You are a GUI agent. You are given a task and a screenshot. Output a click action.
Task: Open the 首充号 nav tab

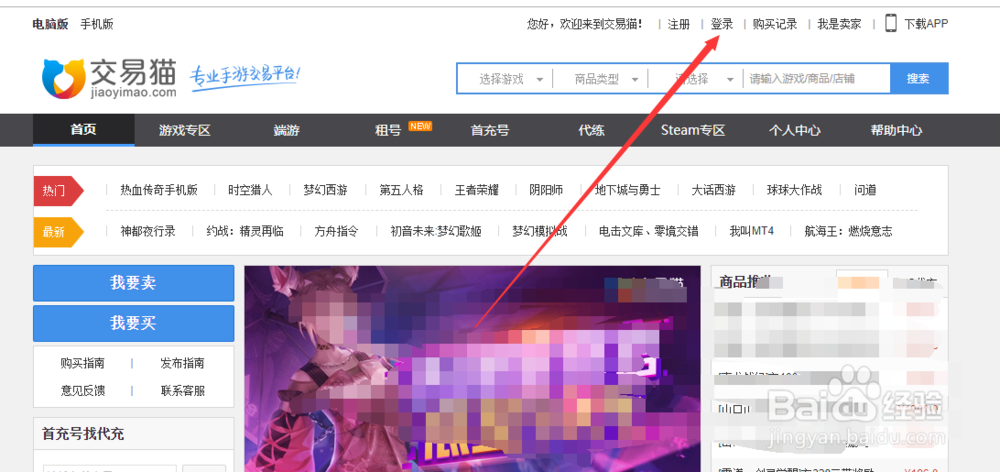[x=490, y=131]
